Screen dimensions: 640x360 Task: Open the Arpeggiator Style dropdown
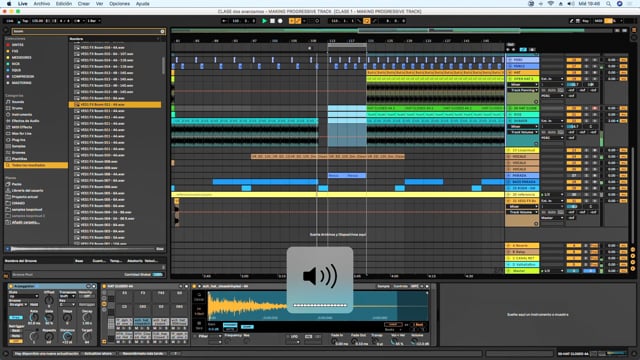coord(24,296)
